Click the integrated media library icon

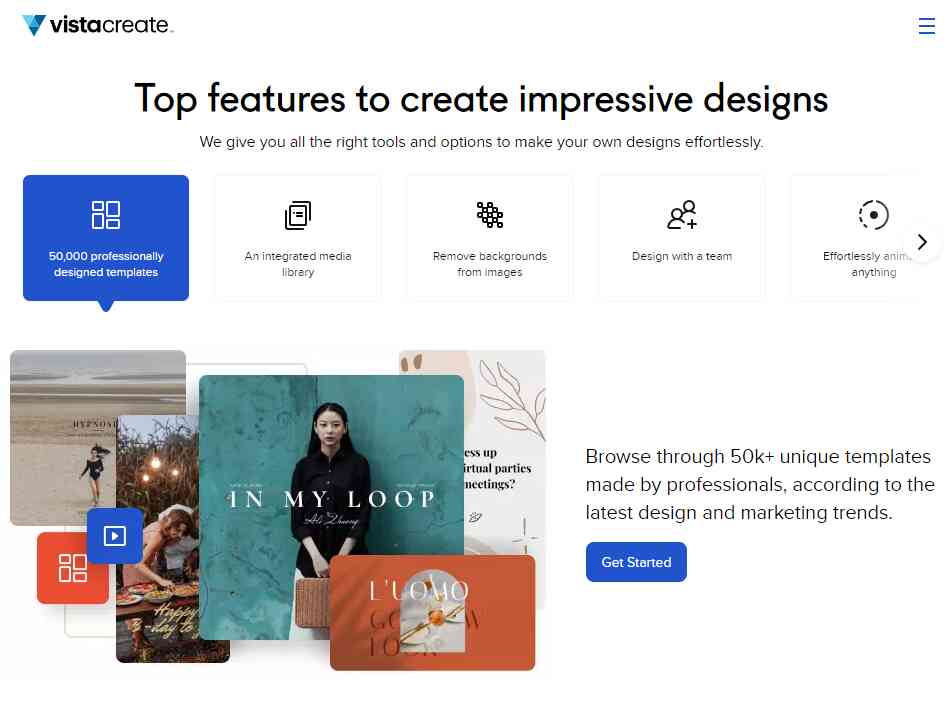298,215
